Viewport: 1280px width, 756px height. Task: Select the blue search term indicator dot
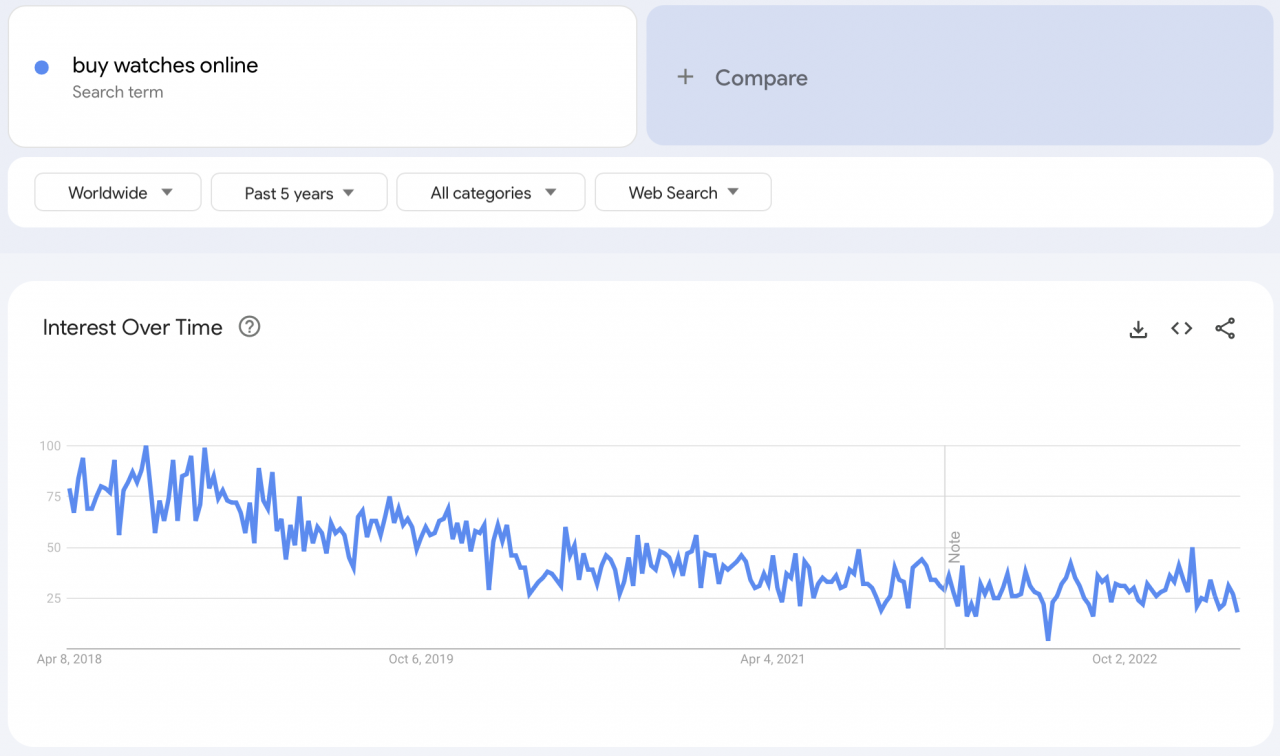pos(41,66)
